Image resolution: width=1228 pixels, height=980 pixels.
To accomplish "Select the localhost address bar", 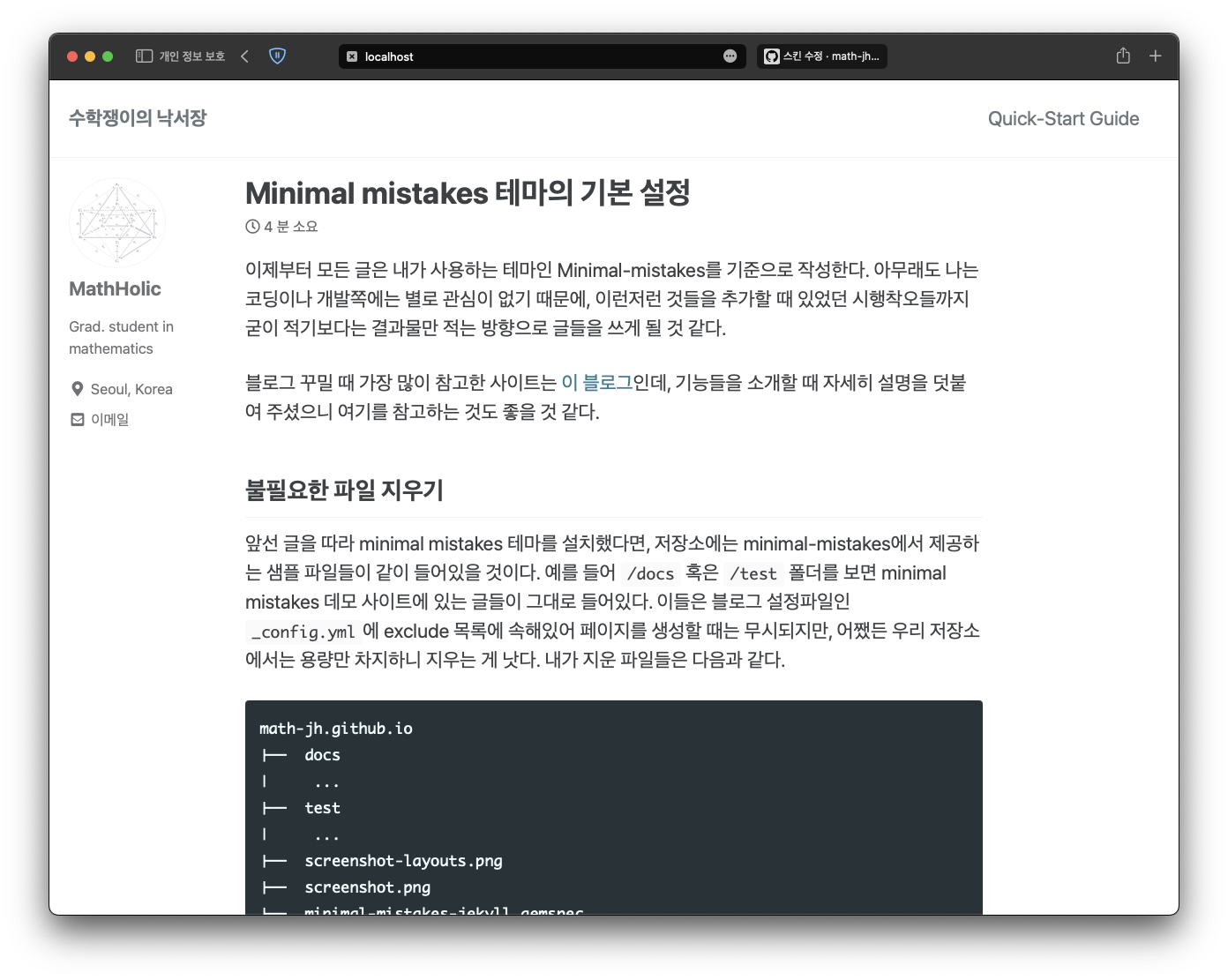I will 543,56.
